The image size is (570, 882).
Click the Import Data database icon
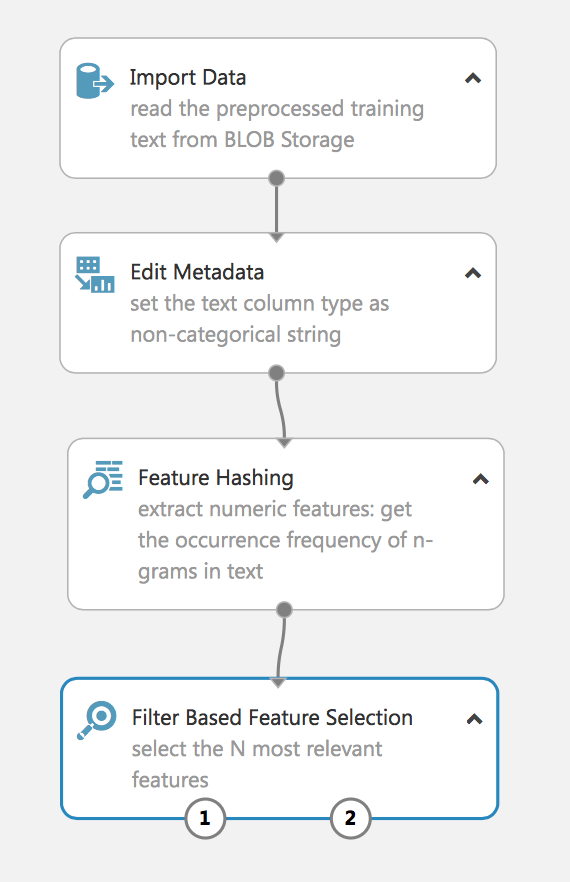point(95,81)
